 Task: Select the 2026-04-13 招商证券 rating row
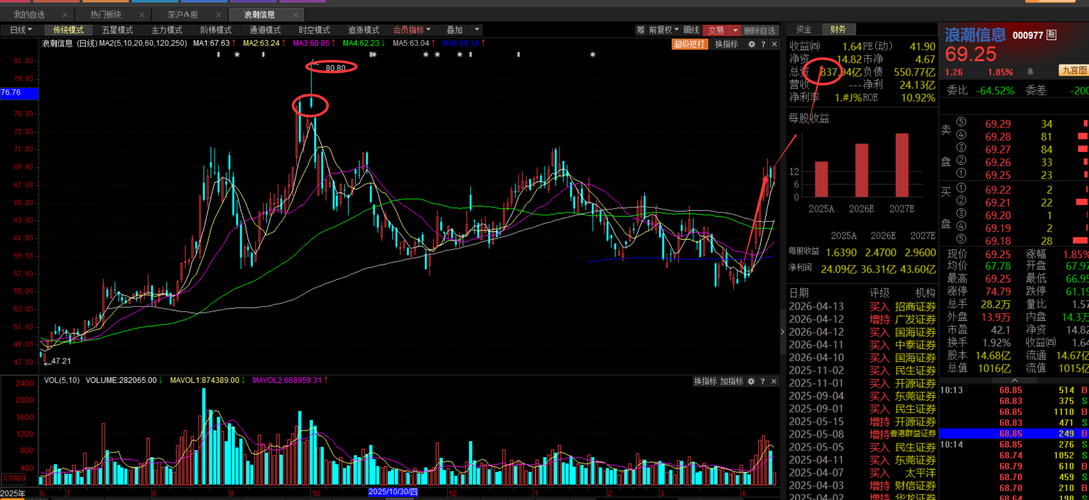pos(862,306)
